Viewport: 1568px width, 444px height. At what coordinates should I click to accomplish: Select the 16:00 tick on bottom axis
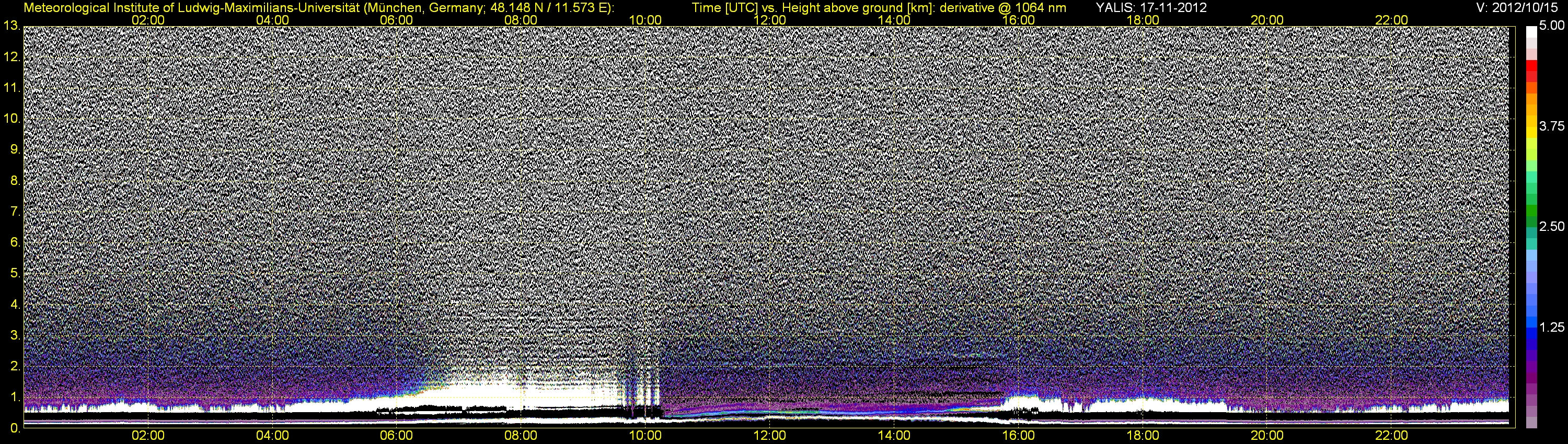pyautogui.click(x=1018, y=436)
